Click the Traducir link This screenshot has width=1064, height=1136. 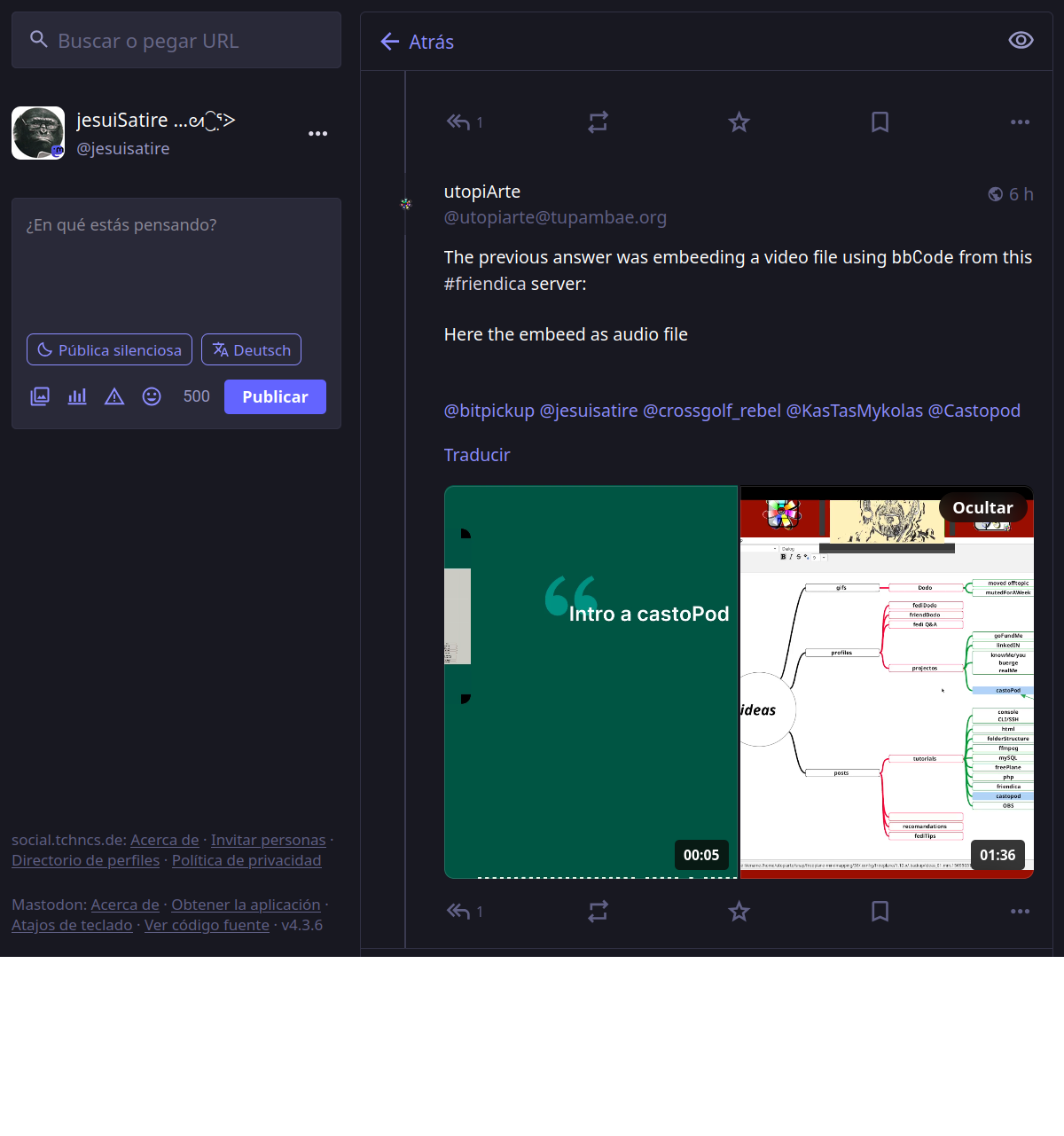[x=477, y=455]
